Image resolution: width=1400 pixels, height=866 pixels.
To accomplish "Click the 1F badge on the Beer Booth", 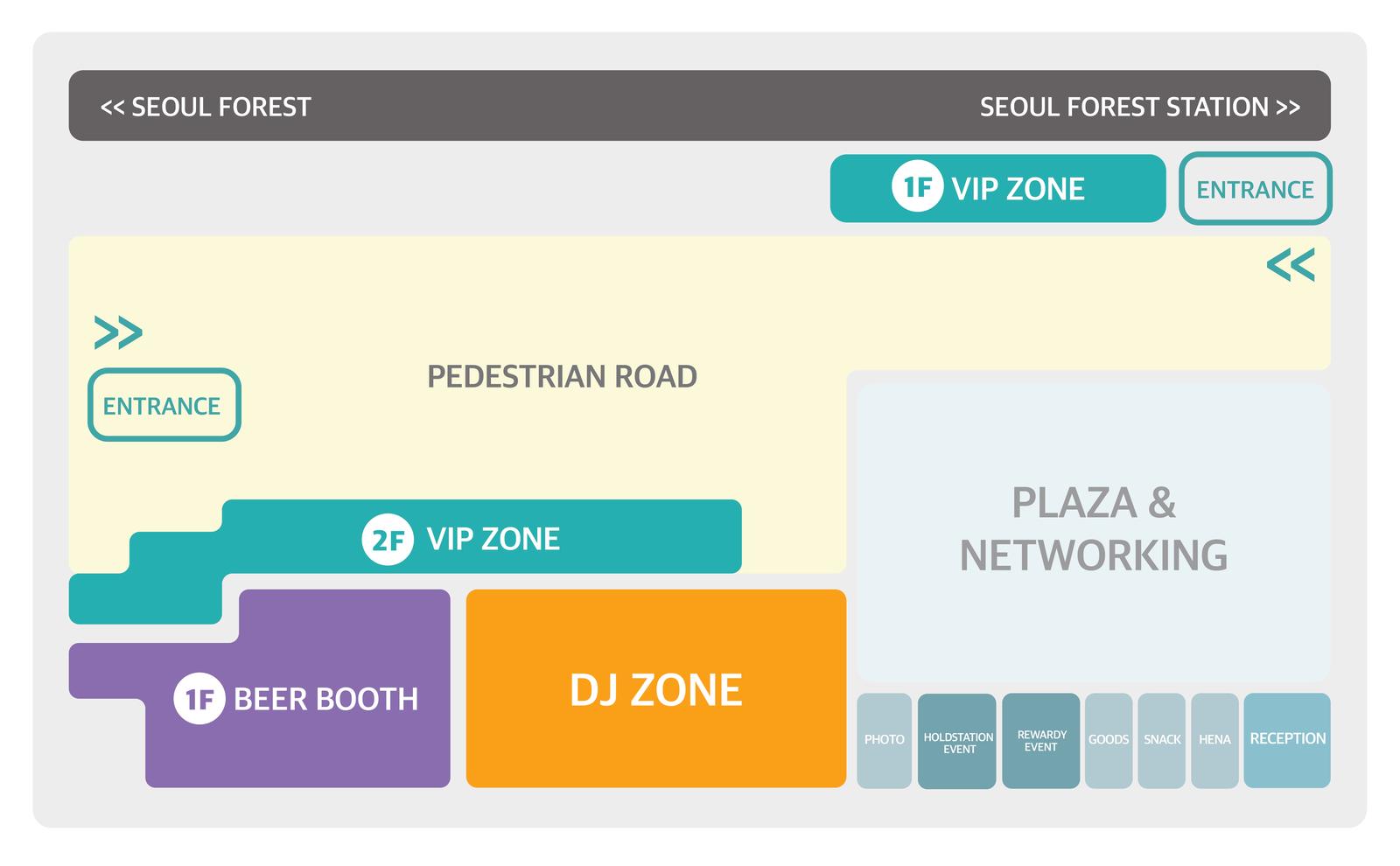I will click(x=199, y=698).
